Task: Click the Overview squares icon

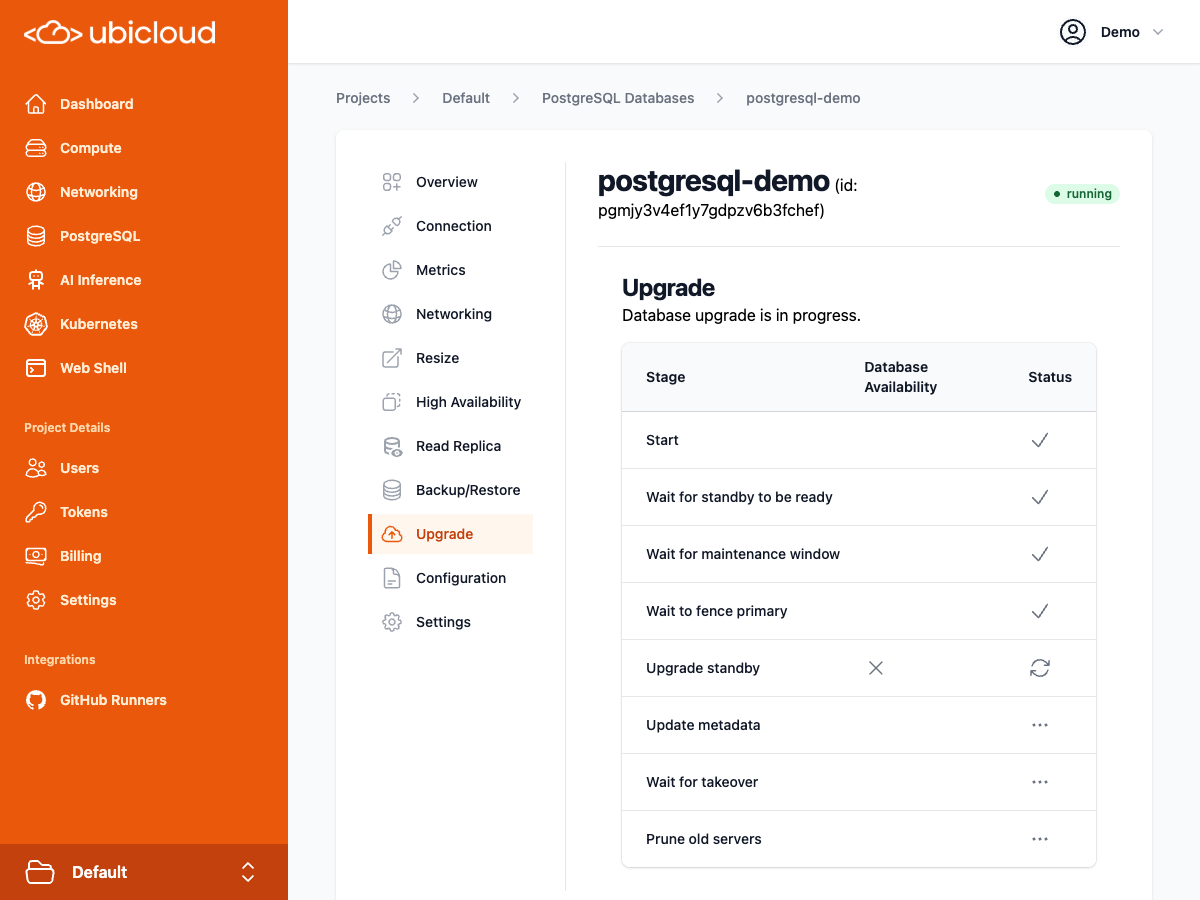Action: [x=392, y=182]
